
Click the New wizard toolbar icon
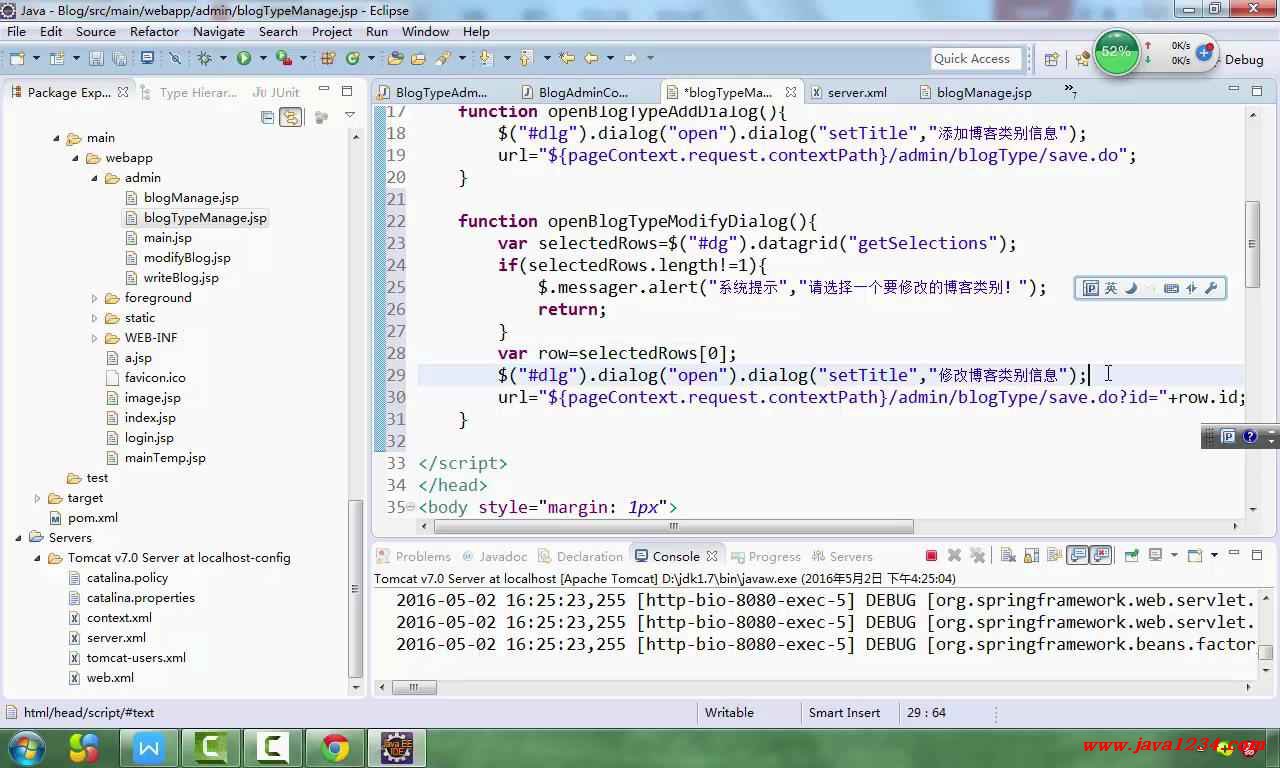tap(17, 58)
